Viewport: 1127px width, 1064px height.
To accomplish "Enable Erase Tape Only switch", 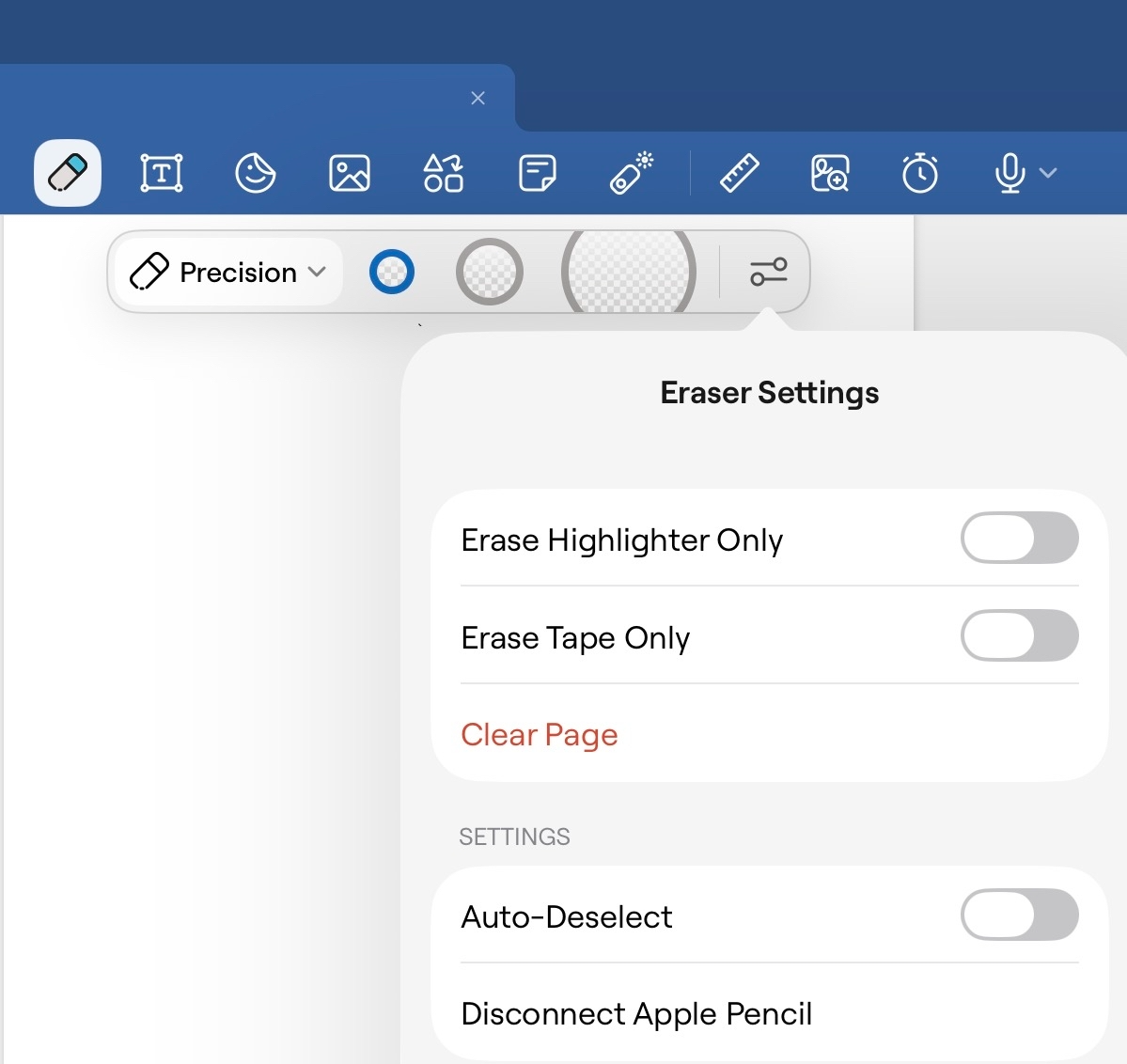I will click(x=1019, y=635).
